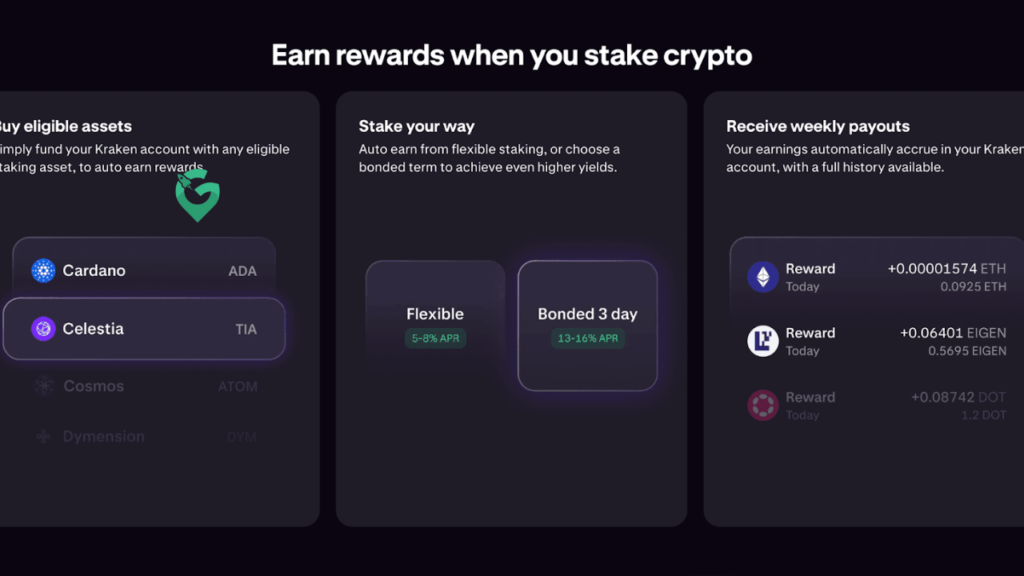Click the 13-16% APR badge
Viewport: 1024px width, 576px height.
(587, 339)
